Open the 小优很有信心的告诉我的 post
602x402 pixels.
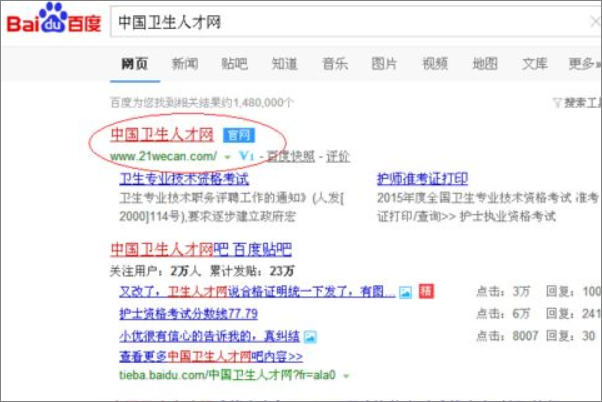(x=209, y=336)
